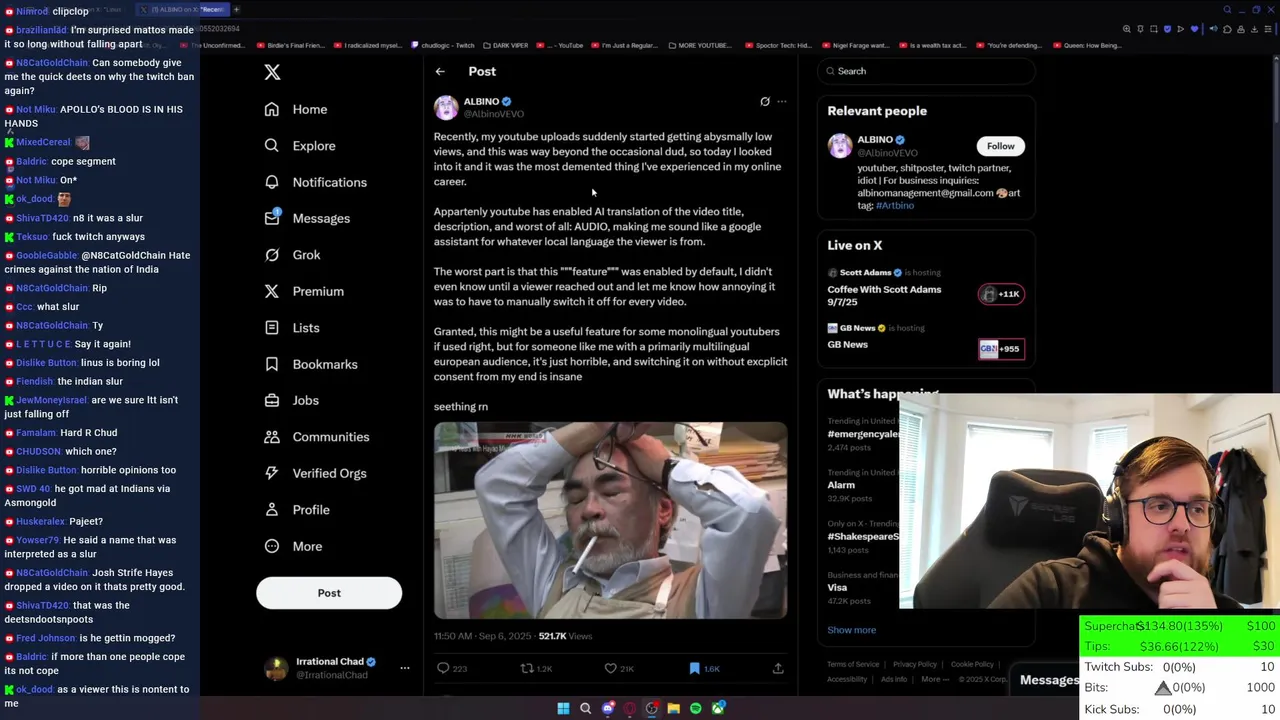1280x720 pixels.
Task: Open Lists in the sidebar
Action: point(291,328)
